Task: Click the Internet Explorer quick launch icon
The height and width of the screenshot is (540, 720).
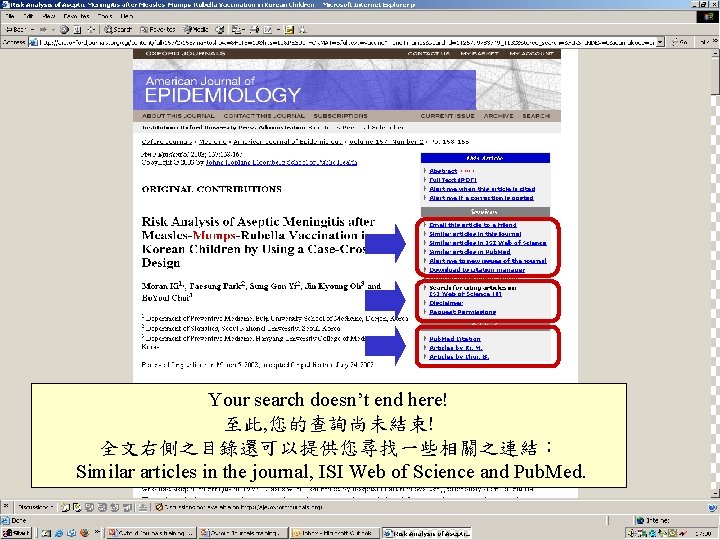Action: coord(59,533)
